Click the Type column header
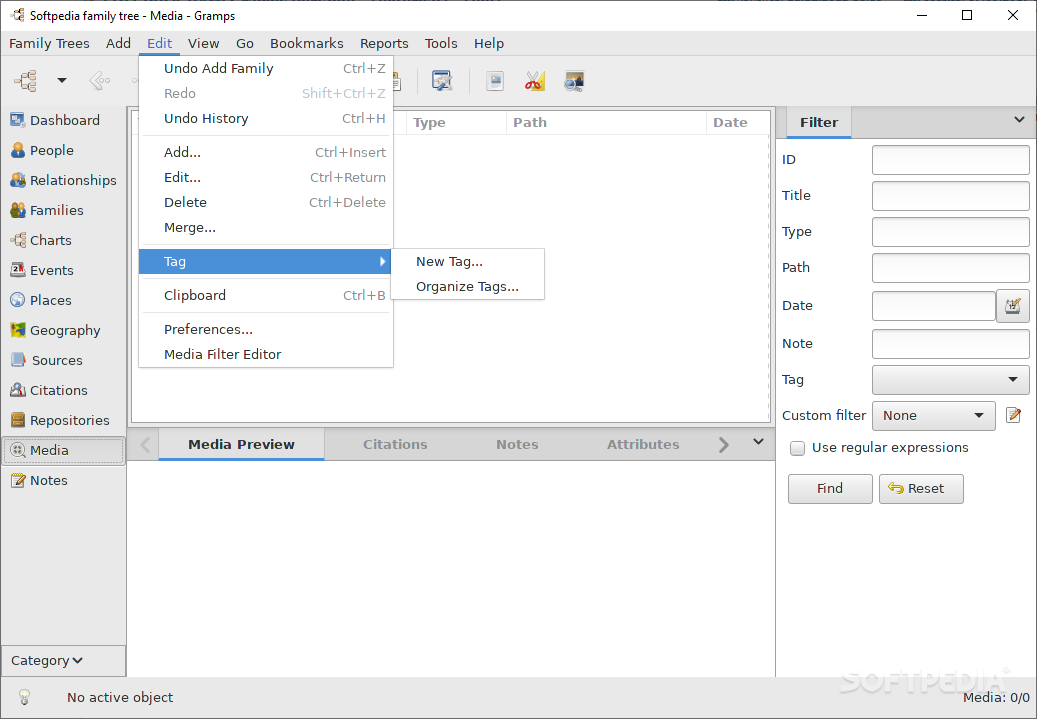1037x719 pixels. click(x=456, y=122)
